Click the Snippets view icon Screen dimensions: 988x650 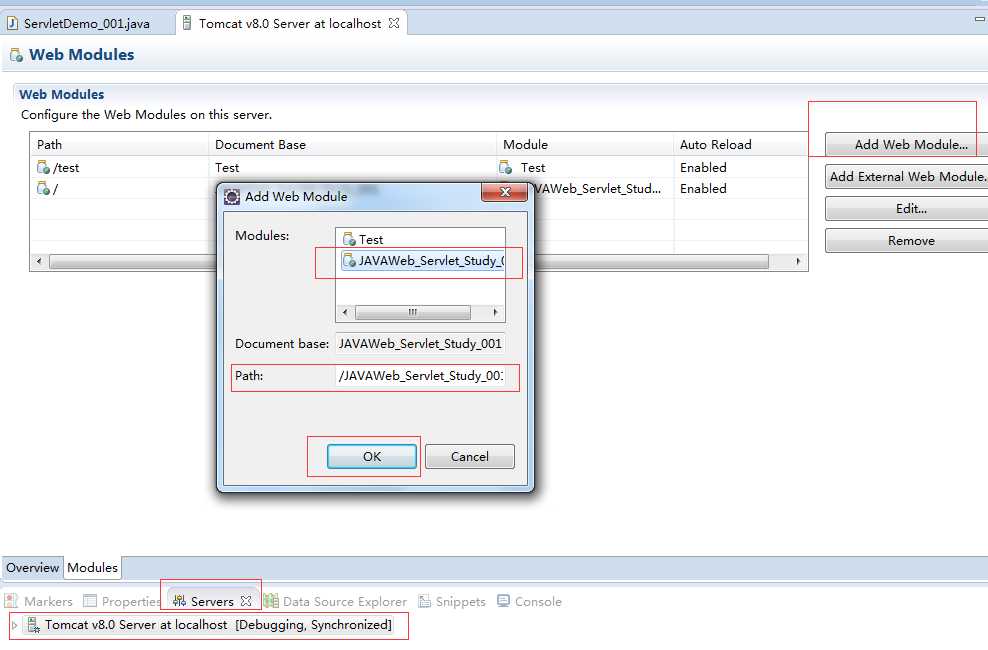coord(425,601)
